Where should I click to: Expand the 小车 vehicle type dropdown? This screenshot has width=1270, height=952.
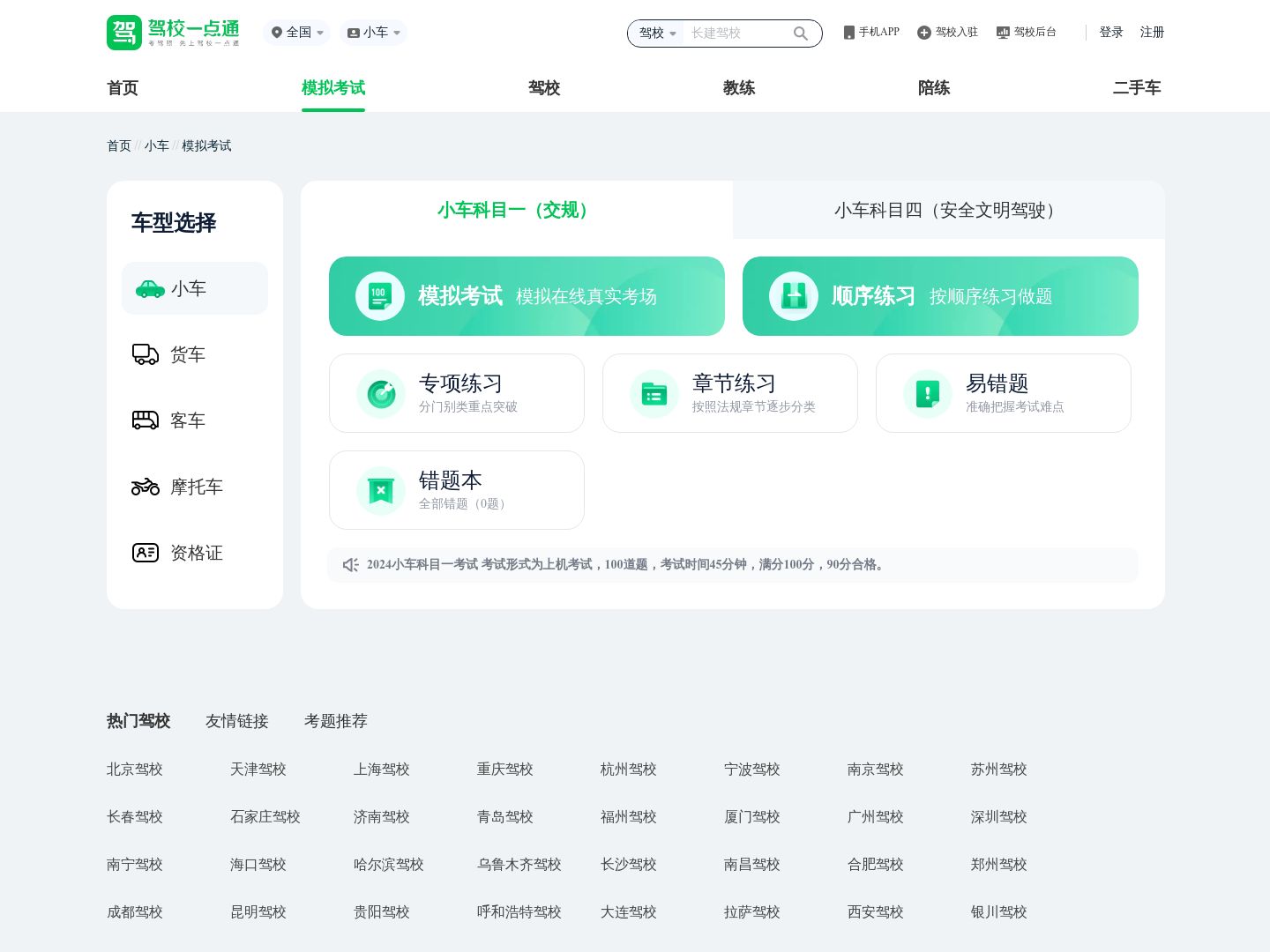click(373, 33)
